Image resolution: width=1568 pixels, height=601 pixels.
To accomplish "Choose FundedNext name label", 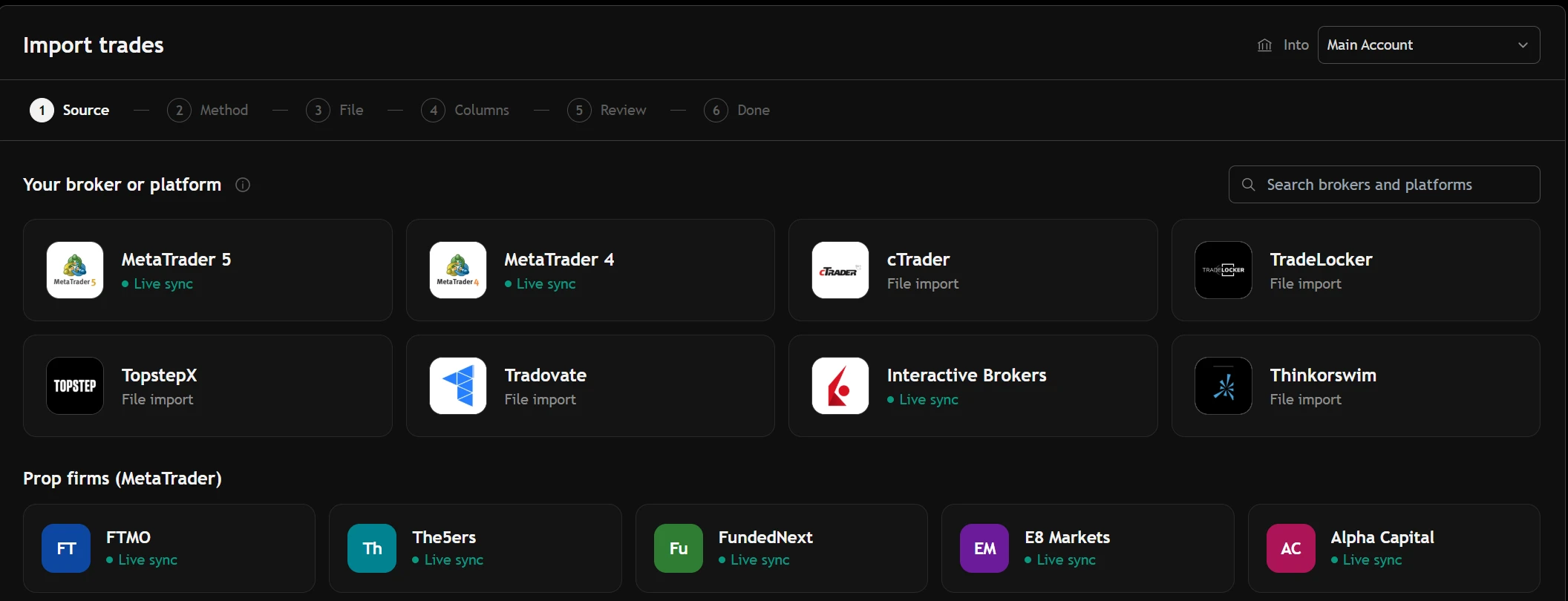I will pos(765,537).
